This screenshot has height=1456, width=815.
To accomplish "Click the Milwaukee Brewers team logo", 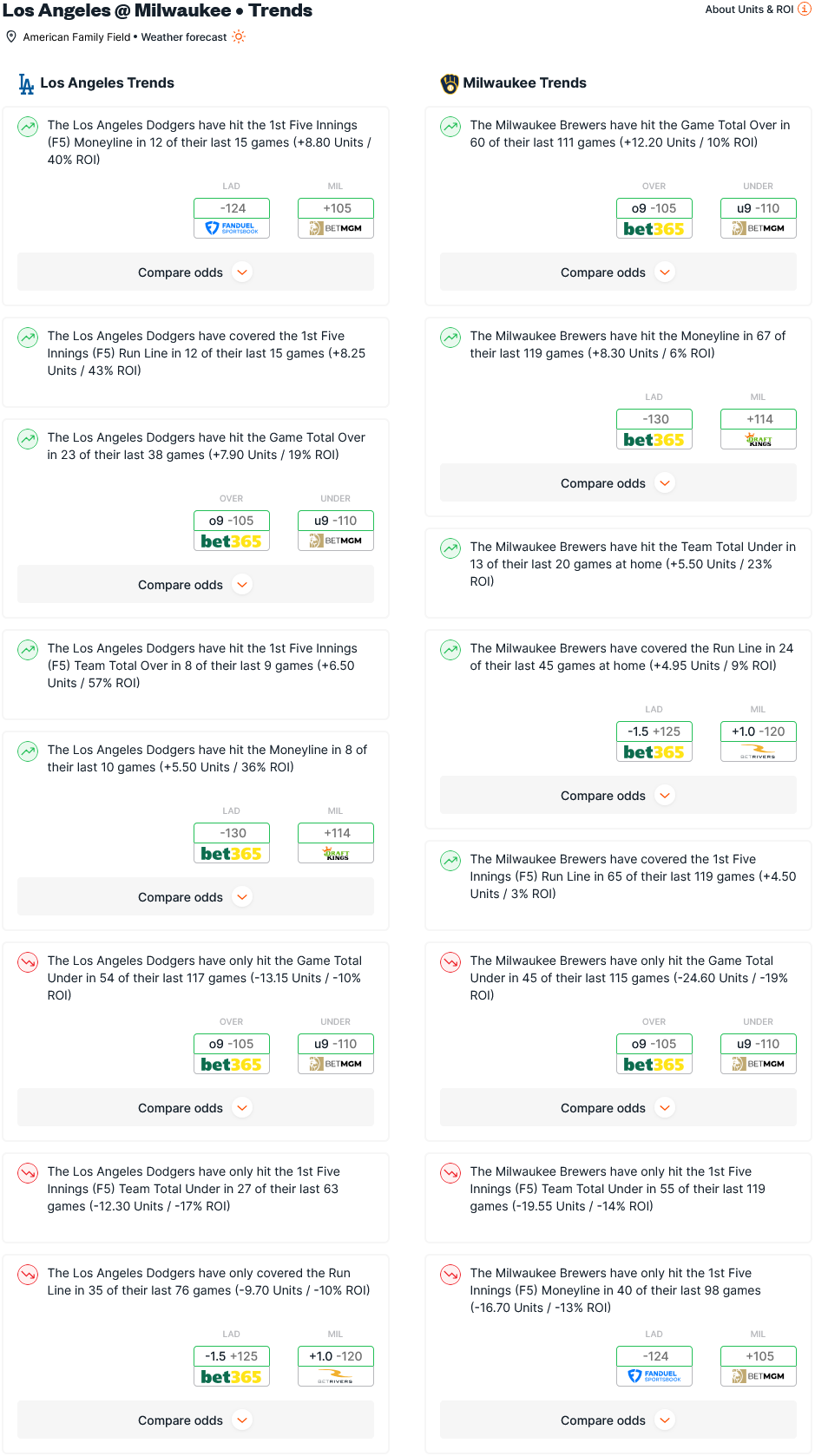I will tap(450, 83).
